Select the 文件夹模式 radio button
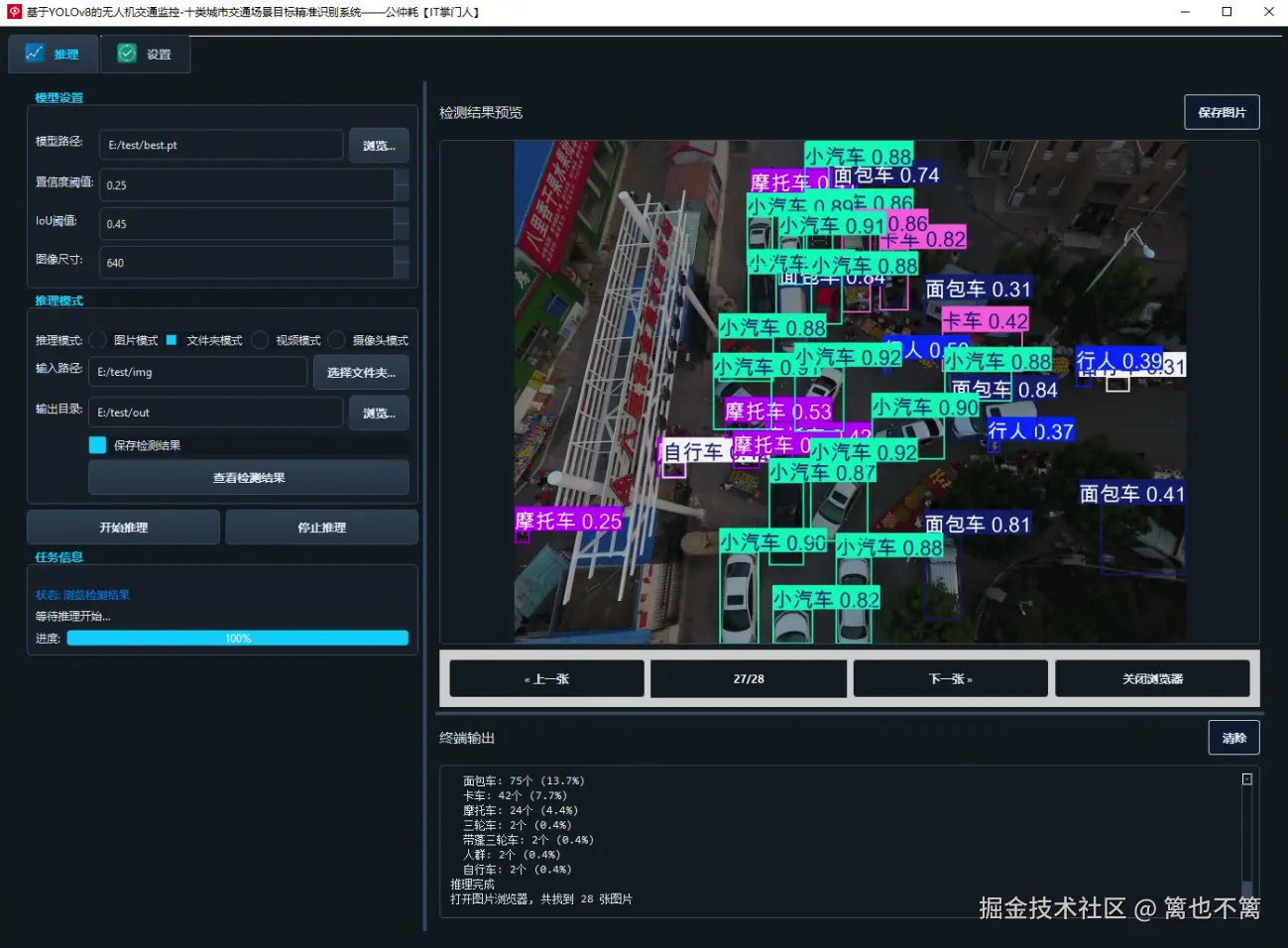 point(172,340)
